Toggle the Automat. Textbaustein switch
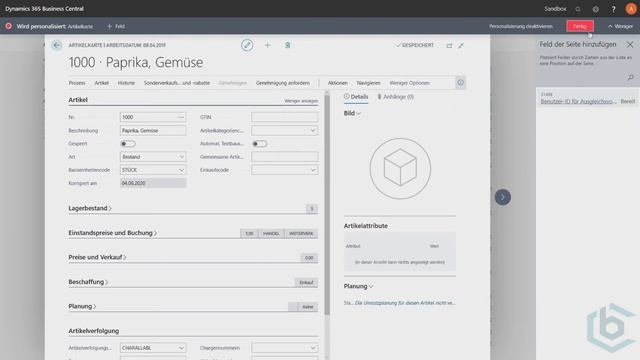Screen dimensions: 640x360 pyautogui.click(x=259, y=144)
